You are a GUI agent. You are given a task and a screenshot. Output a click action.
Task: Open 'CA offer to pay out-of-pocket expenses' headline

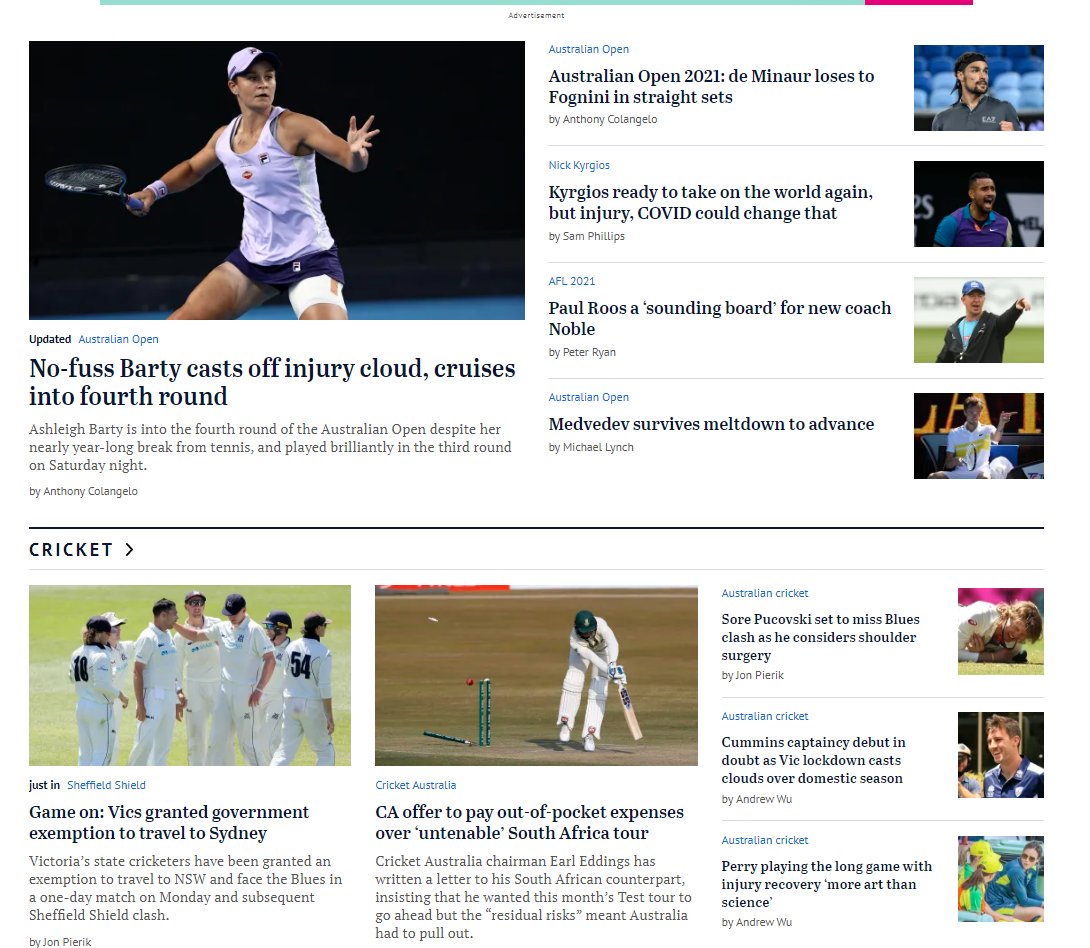point(530,823)
